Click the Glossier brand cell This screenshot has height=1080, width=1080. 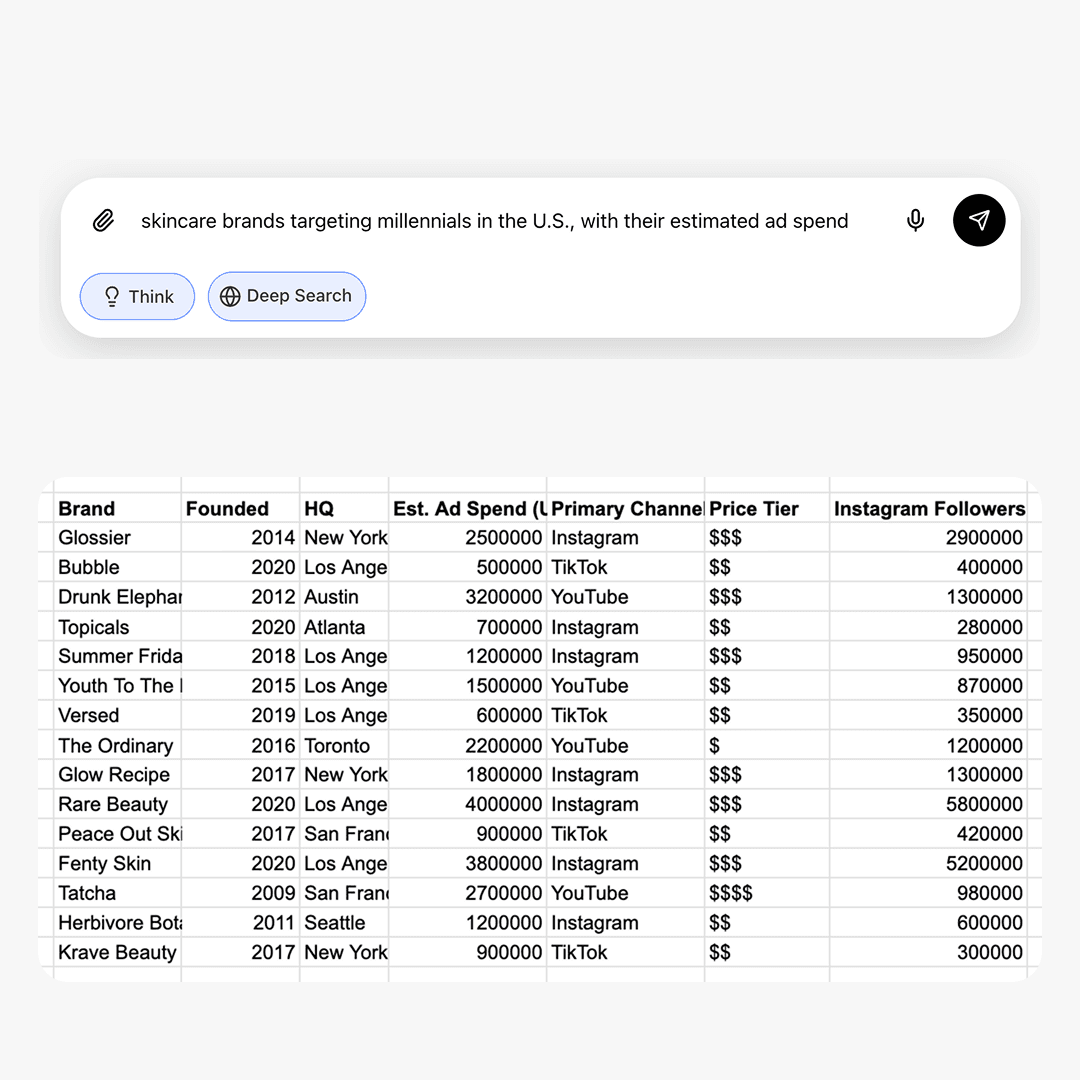[x=117, y=538]
